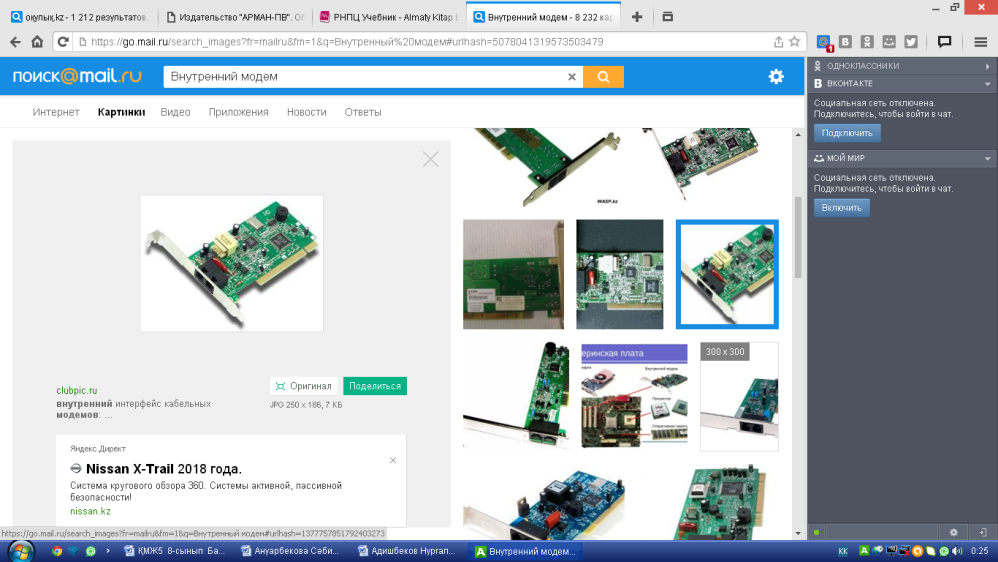This screenshot has width=998, height=562.
Task: Open the blue modem card thumbnail
Action: click(x=544, y=503)
